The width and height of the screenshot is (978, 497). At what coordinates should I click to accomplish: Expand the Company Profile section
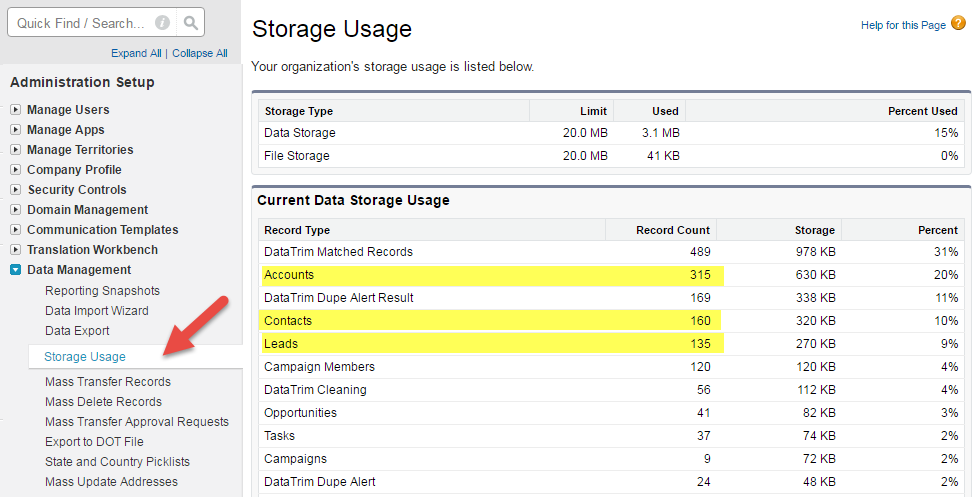16,170
